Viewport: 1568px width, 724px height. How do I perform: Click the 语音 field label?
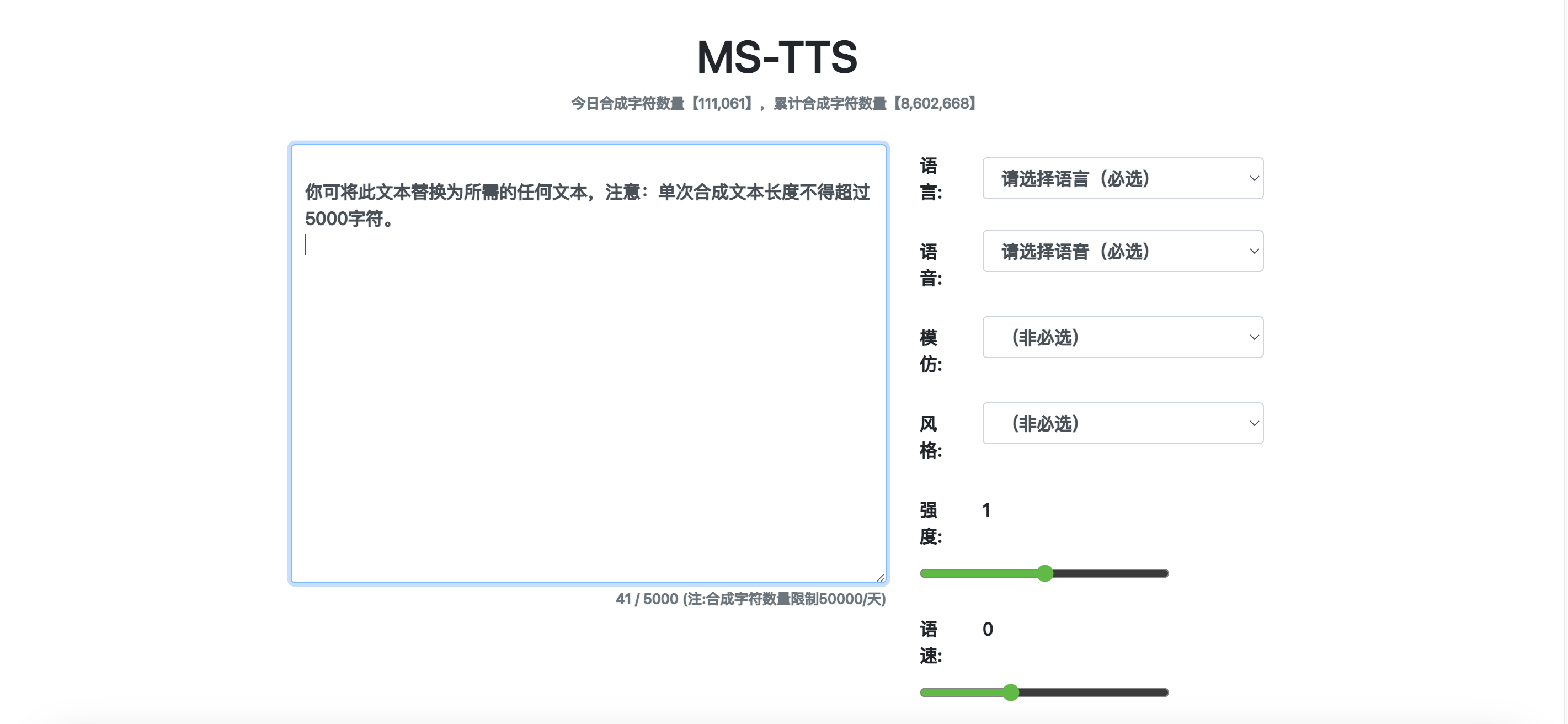click(930, 265)
